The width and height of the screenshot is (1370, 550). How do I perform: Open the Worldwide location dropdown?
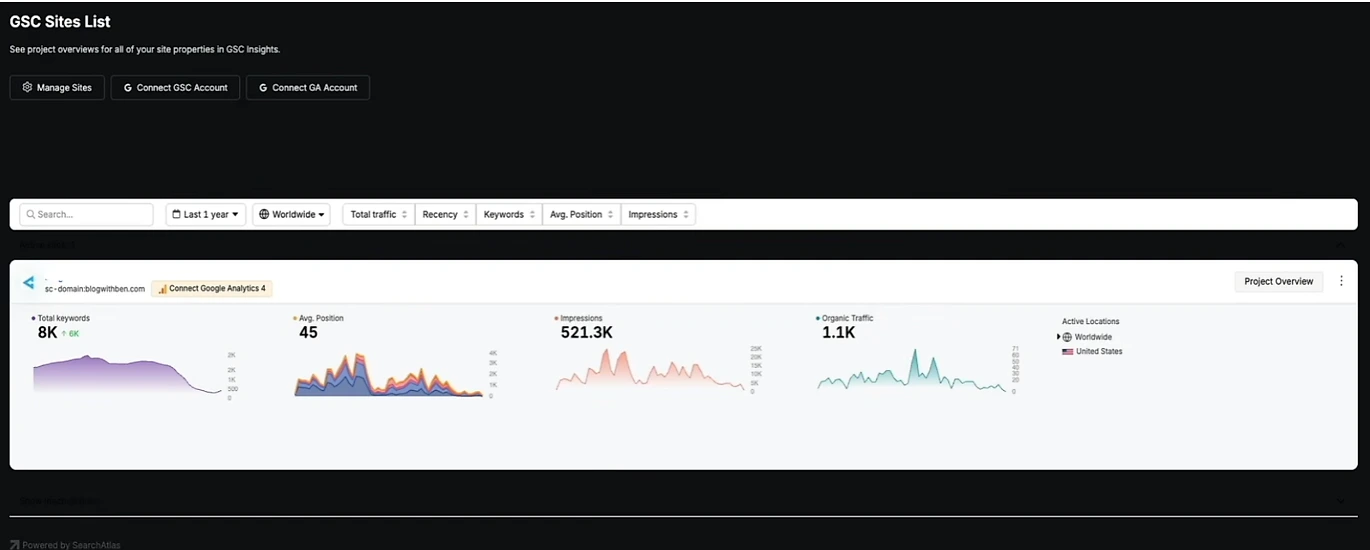point(293,215)
